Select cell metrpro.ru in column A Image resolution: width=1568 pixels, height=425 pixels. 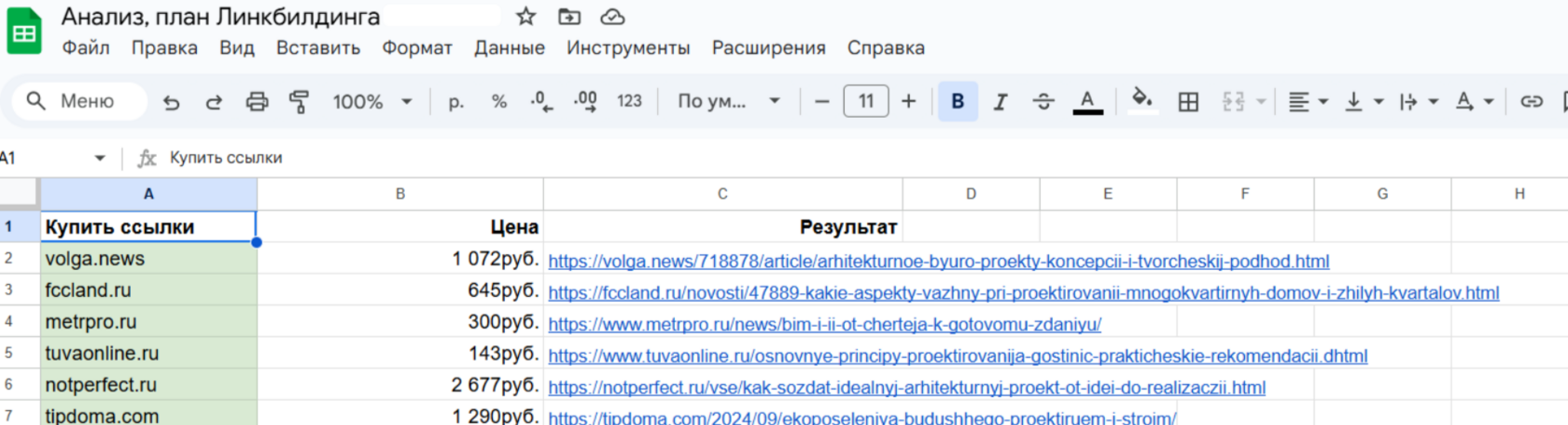click(x=148, y=321)
